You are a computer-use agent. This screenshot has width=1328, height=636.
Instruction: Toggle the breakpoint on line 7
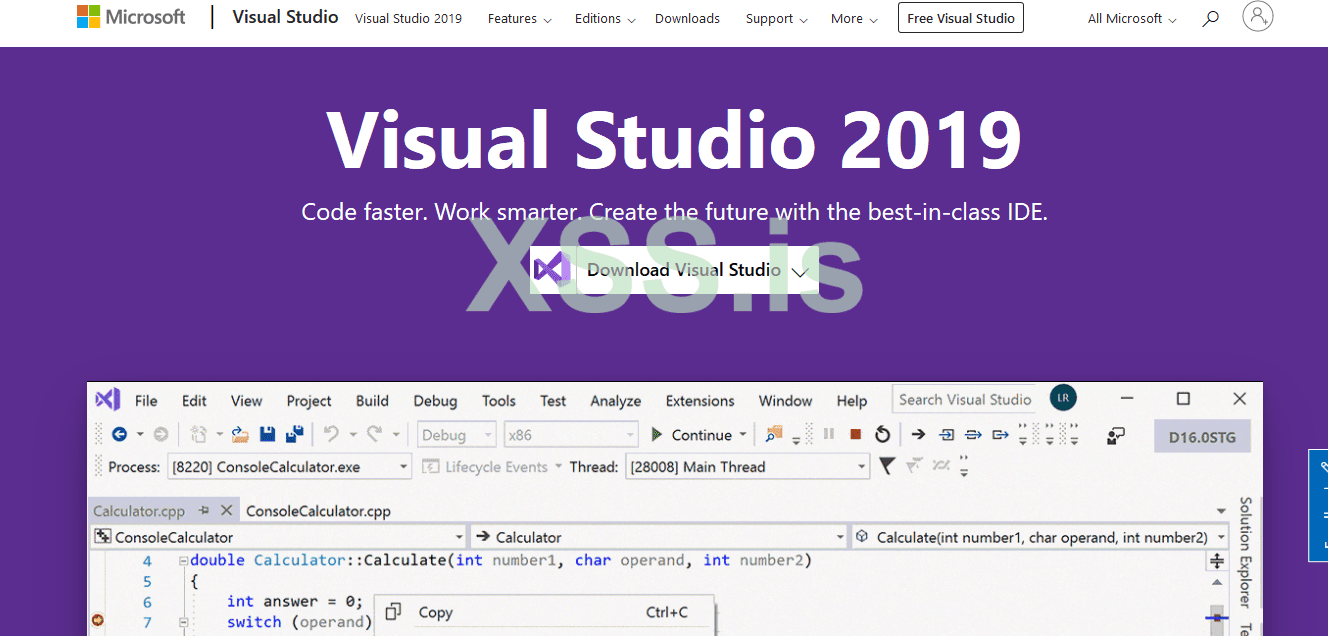coord(98,621)
